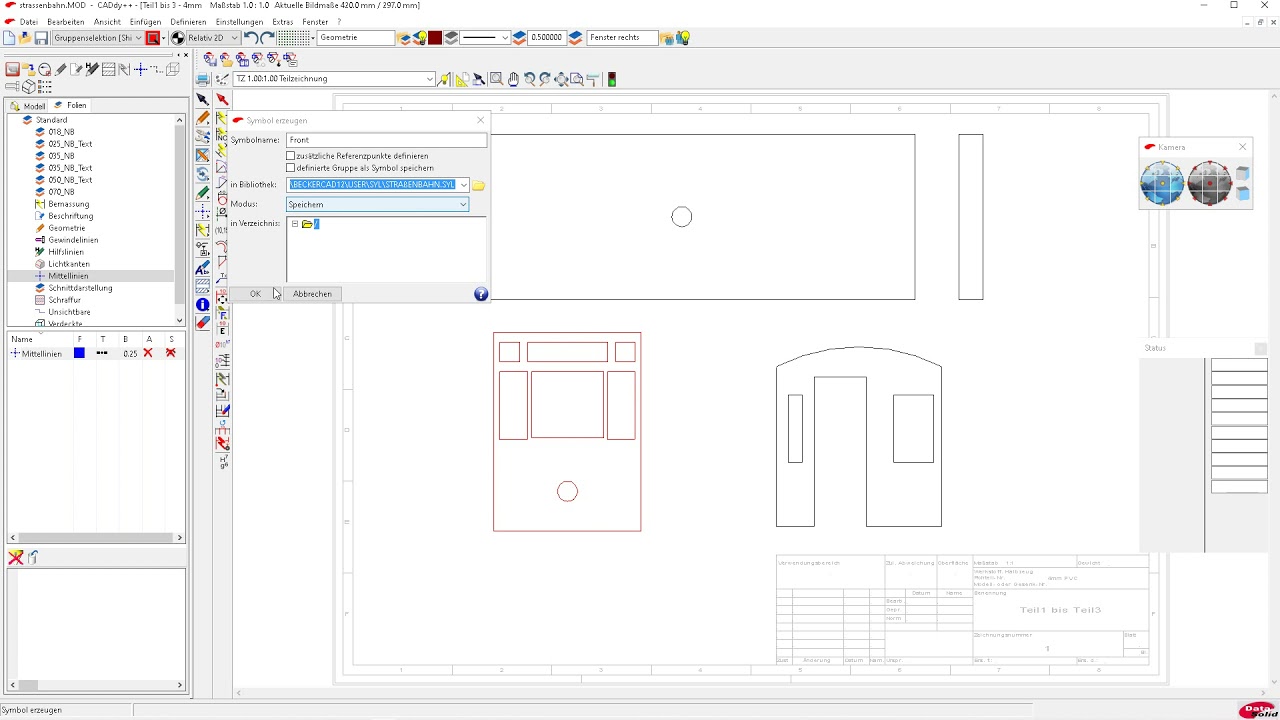Open the Modus Speichern dropdown
Viewport: 1280px width, 720px height.
463,204
